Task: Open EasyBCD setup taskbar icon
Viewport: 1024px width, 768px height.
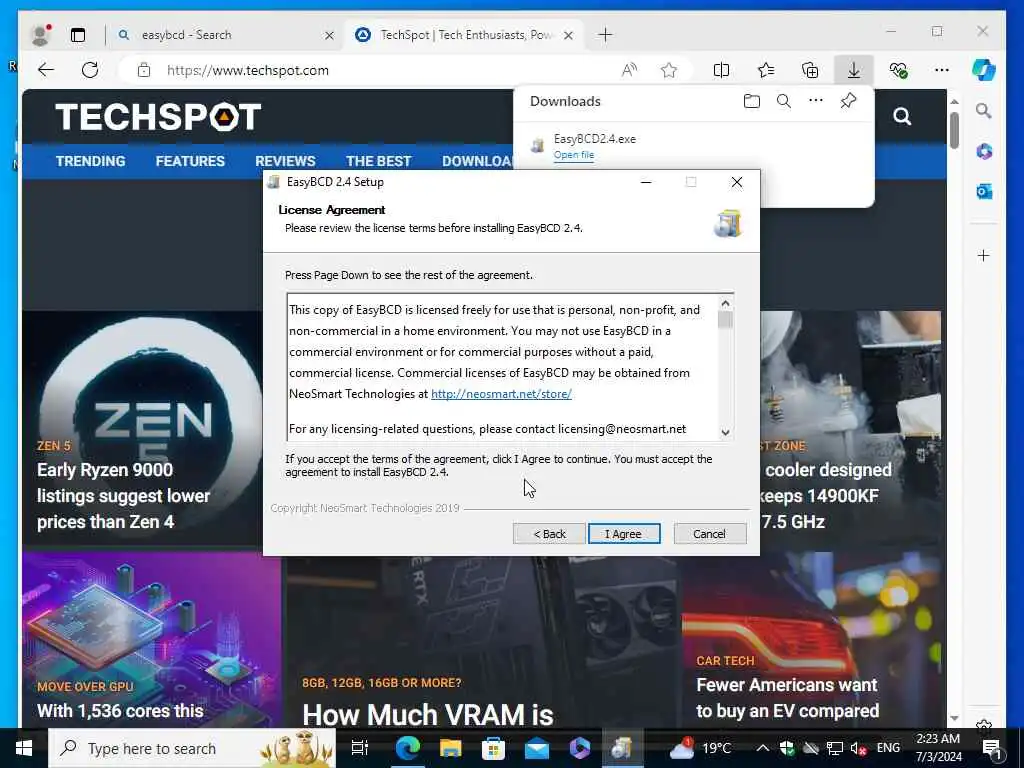Action: 622,748
